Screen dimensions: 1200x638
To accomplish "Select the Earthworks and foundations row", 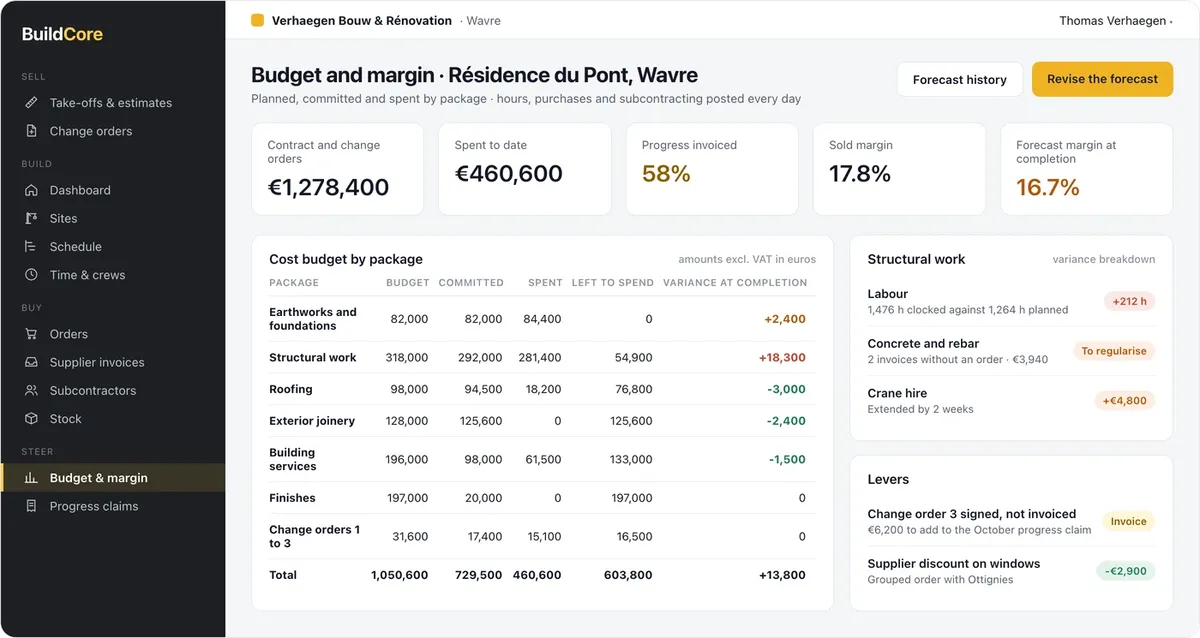I will click(x=542, y=319).
